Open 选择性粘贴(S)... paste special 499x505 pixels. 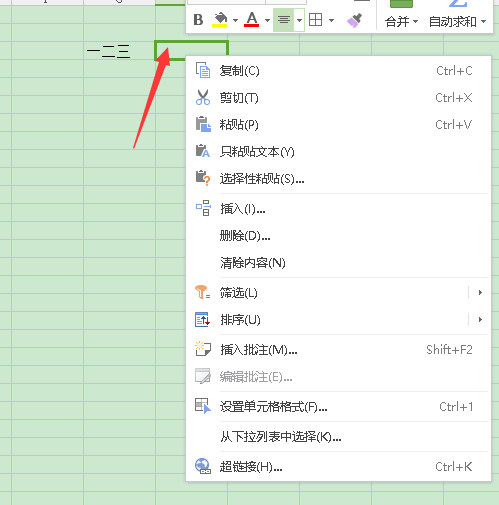[338, 179]
